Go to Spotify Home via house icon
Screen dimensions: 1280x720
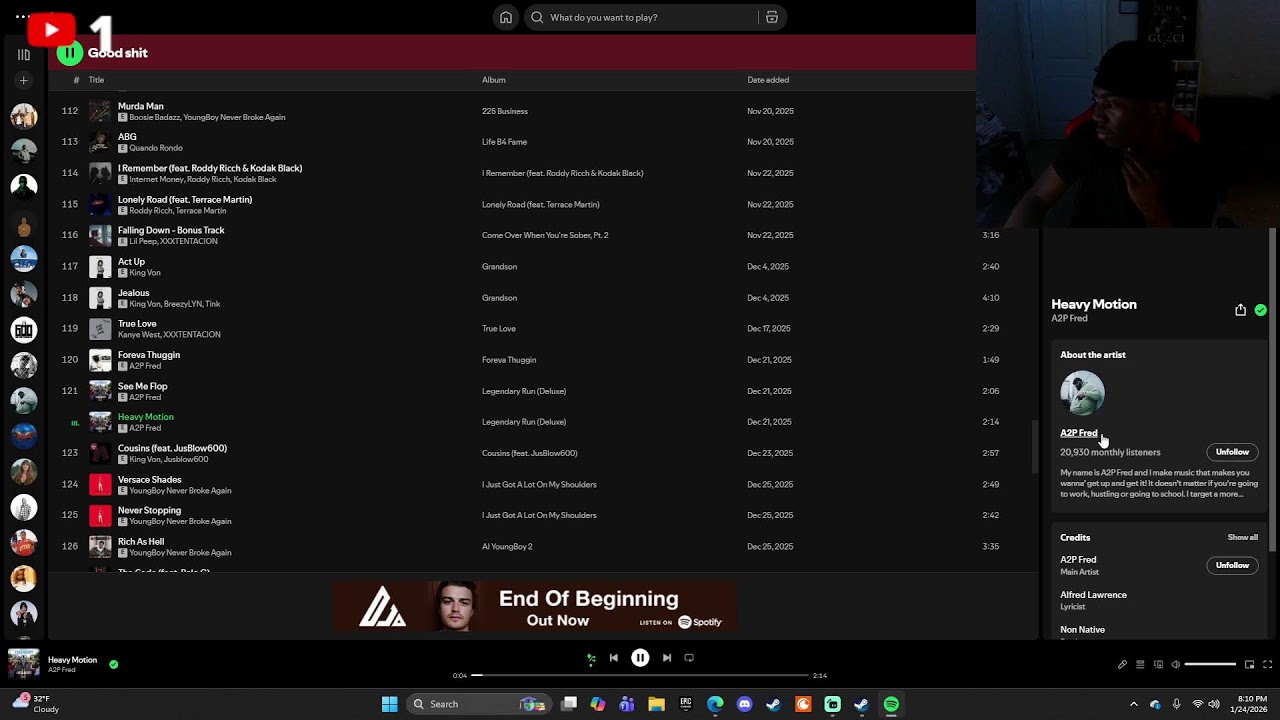click(x=506, y=17)
